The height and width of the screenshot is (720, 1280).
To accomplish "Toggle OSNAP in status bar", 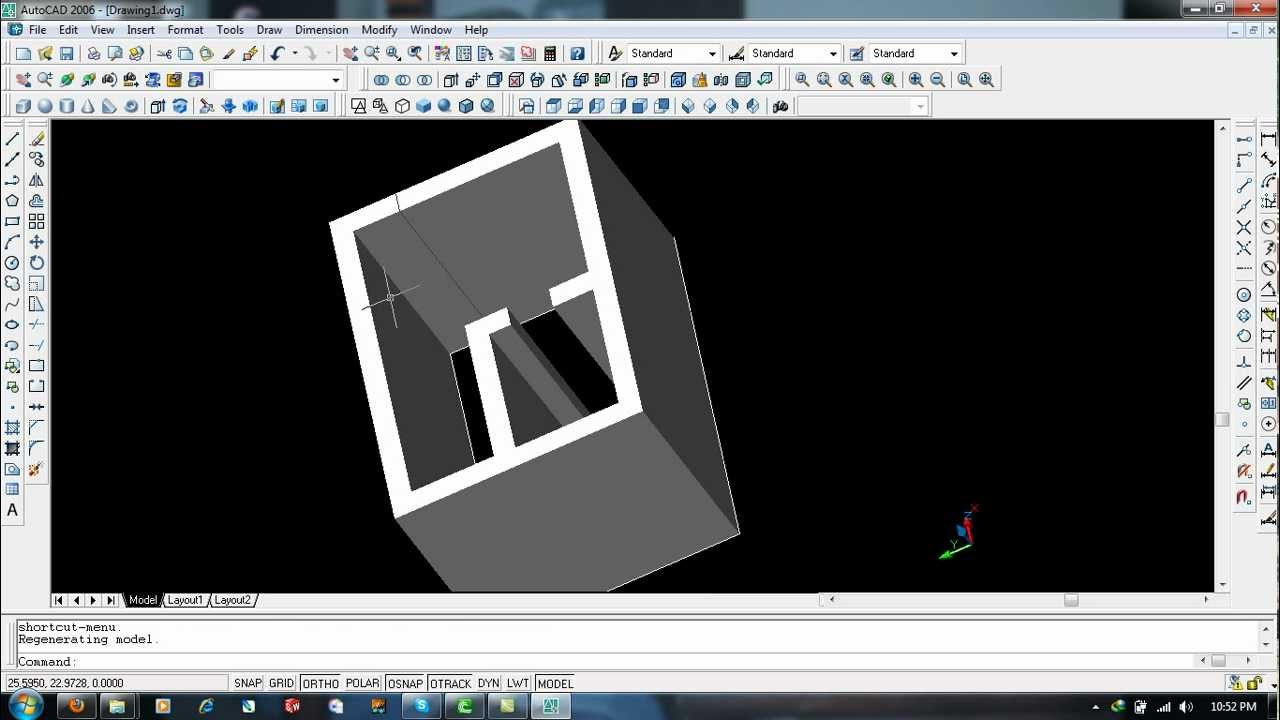I will [x=405, y=684].
